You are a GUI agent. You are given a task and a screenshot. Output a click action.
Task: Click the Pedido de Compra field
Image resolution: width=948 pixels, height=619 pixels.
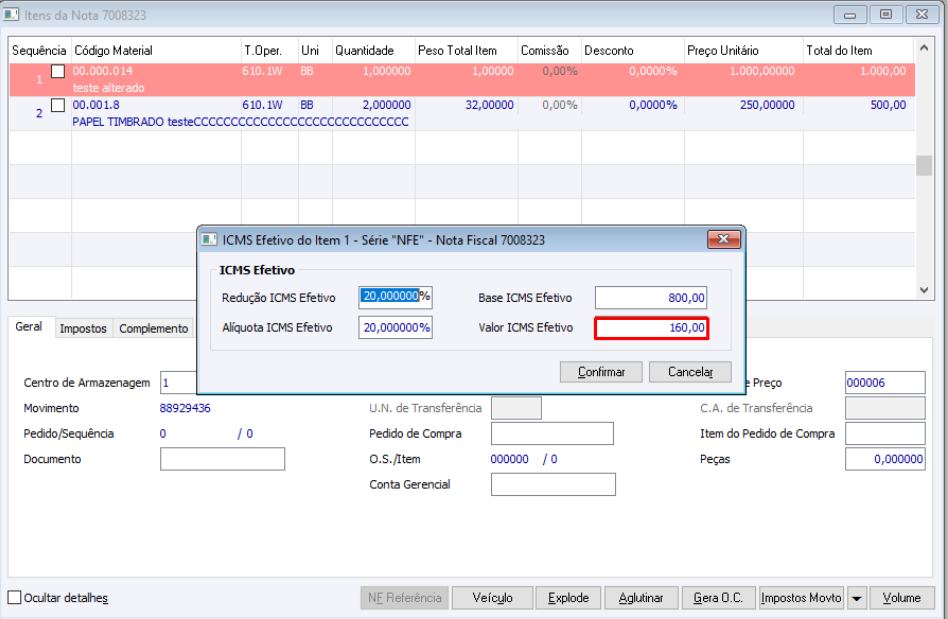(552, 433)
